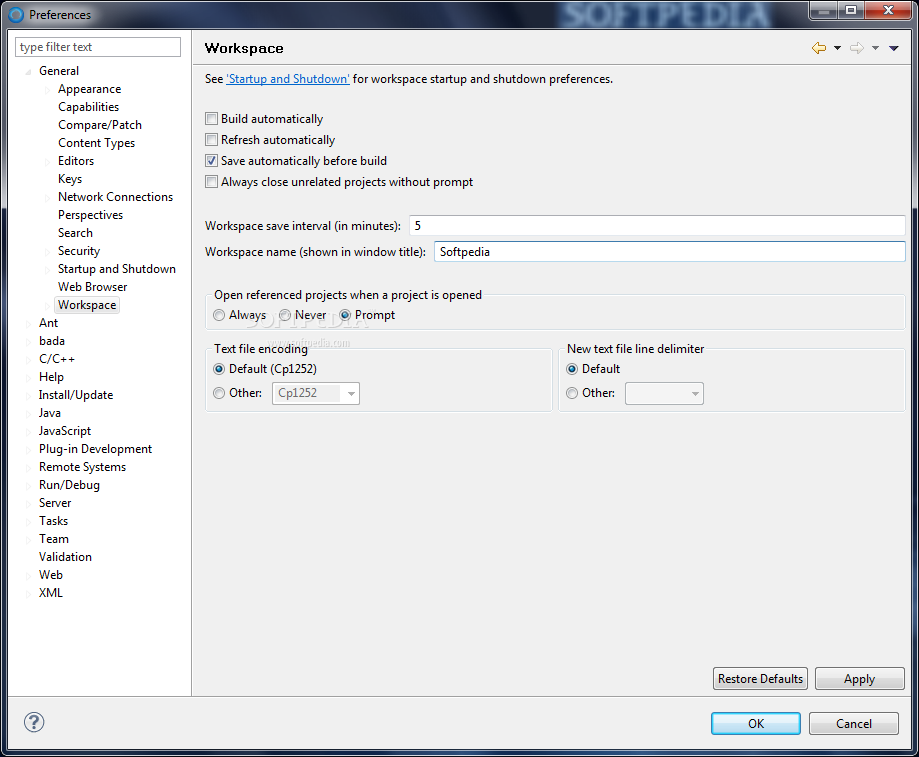Viewport: 919px width, 757px height.
Task: Check Always close unrelated projects without prompt
Action: coord(212,182)
